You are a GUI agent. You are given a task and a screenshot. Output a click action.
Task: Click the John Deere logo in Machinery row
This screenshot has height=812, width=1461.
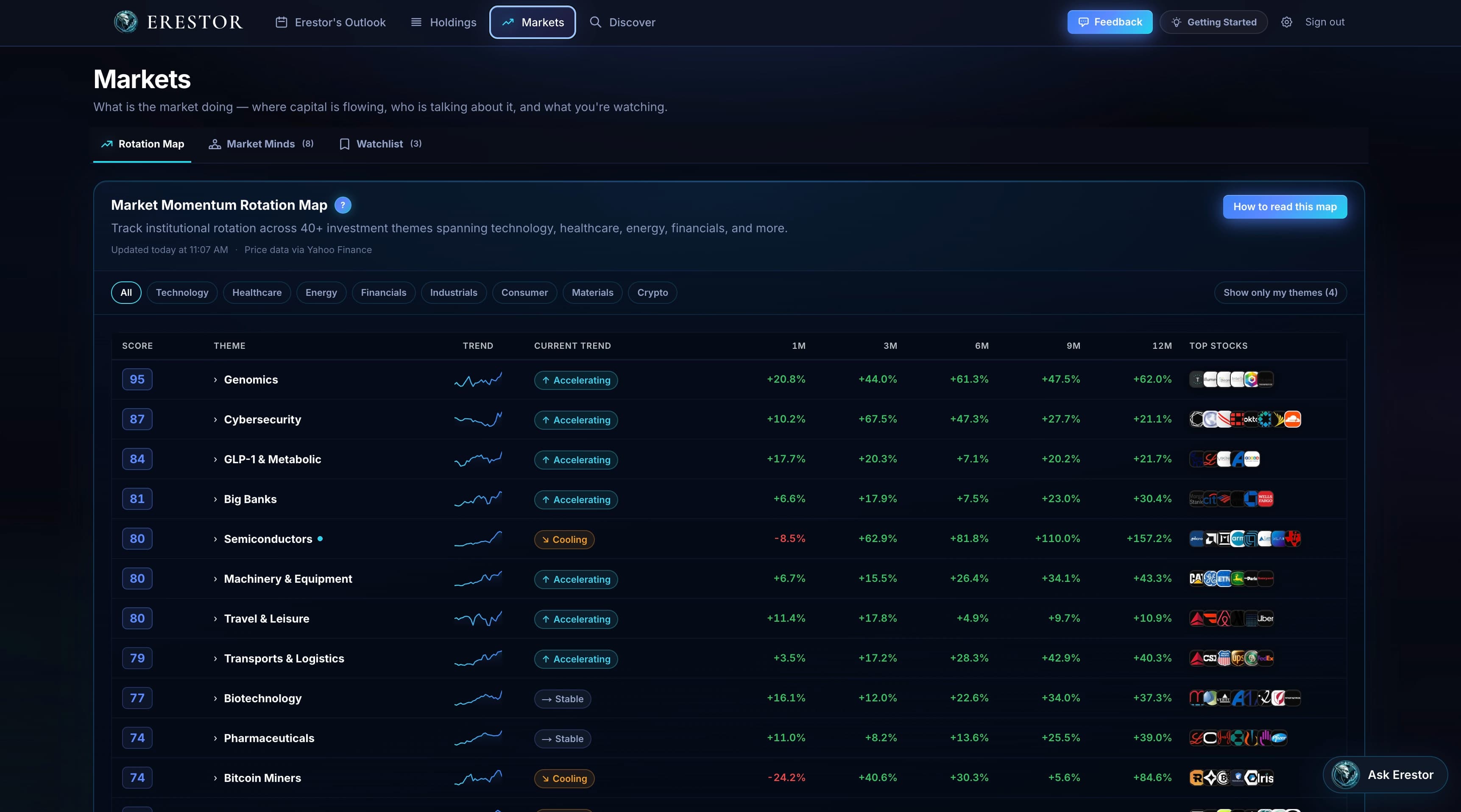[1238, 578]
